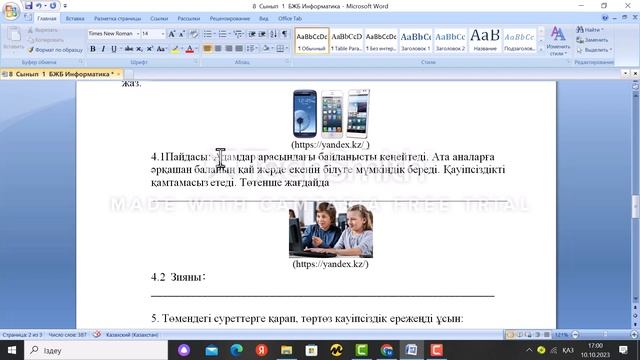Open the Шрифт dialog launcher
This screenshot has width=640, height=360.
point(196,62)
